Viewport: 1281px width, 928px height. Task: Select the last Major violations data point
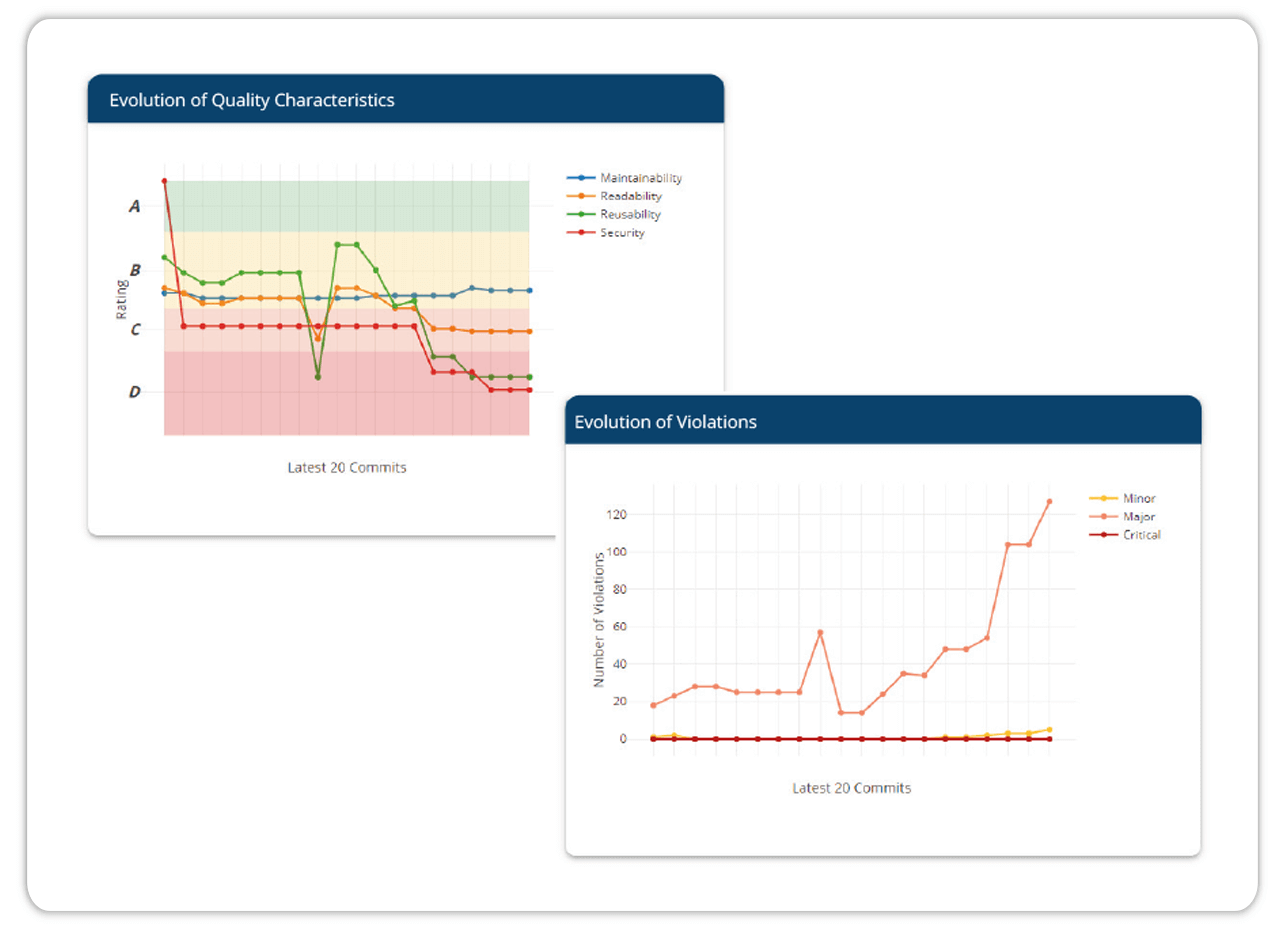(1049, 501)
